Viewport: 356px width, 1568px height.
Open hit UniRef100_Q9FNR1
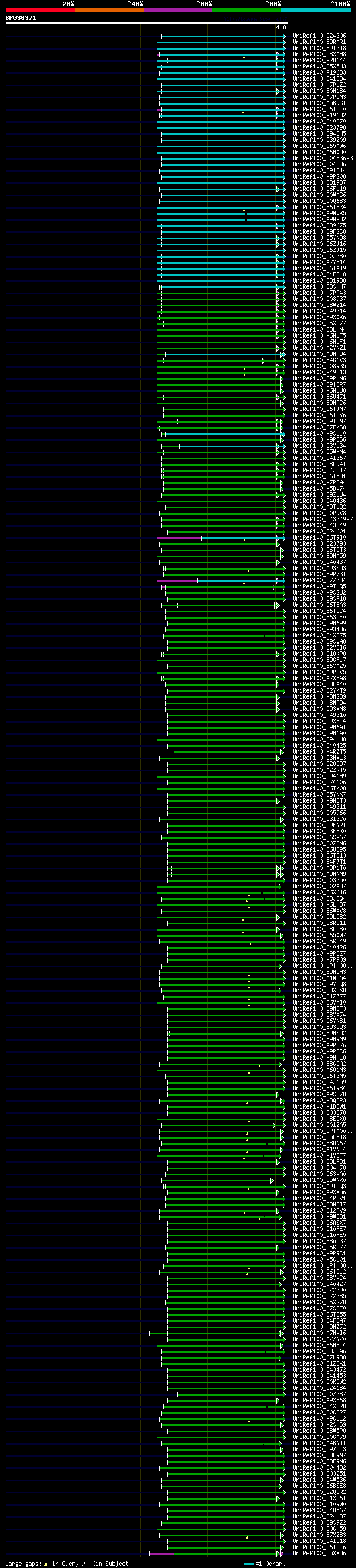click(319, 825)
